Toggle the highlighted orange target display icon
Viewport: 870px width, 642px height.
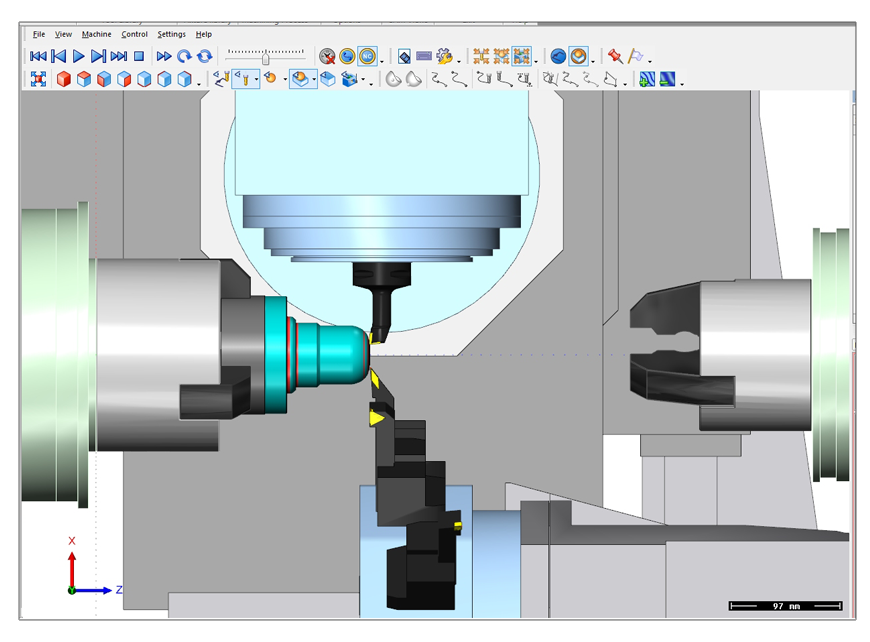coord(576,57)
